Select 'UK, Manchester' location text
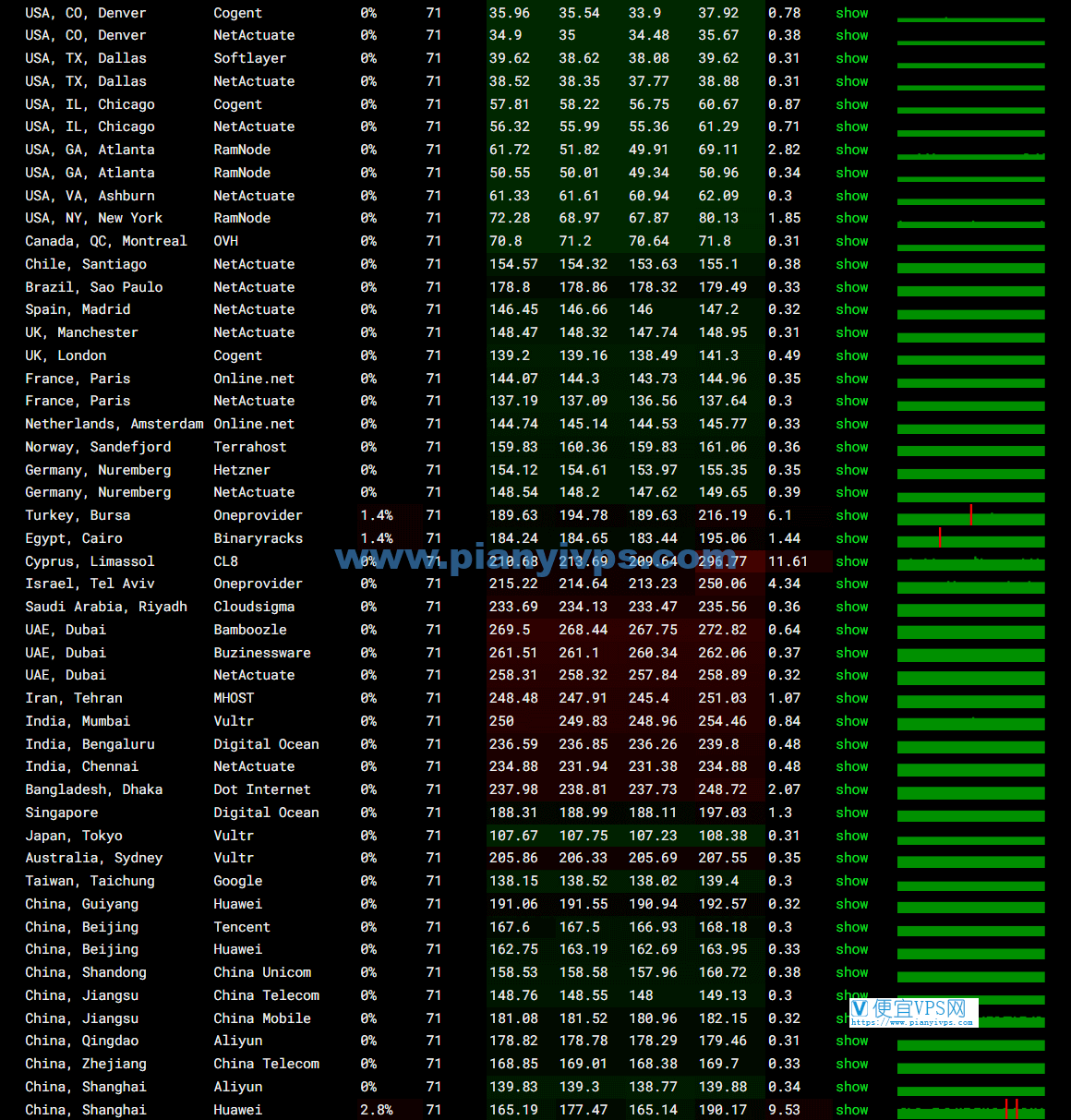1071x1120 pixels. pyautogui.click(x=81, y=332)
